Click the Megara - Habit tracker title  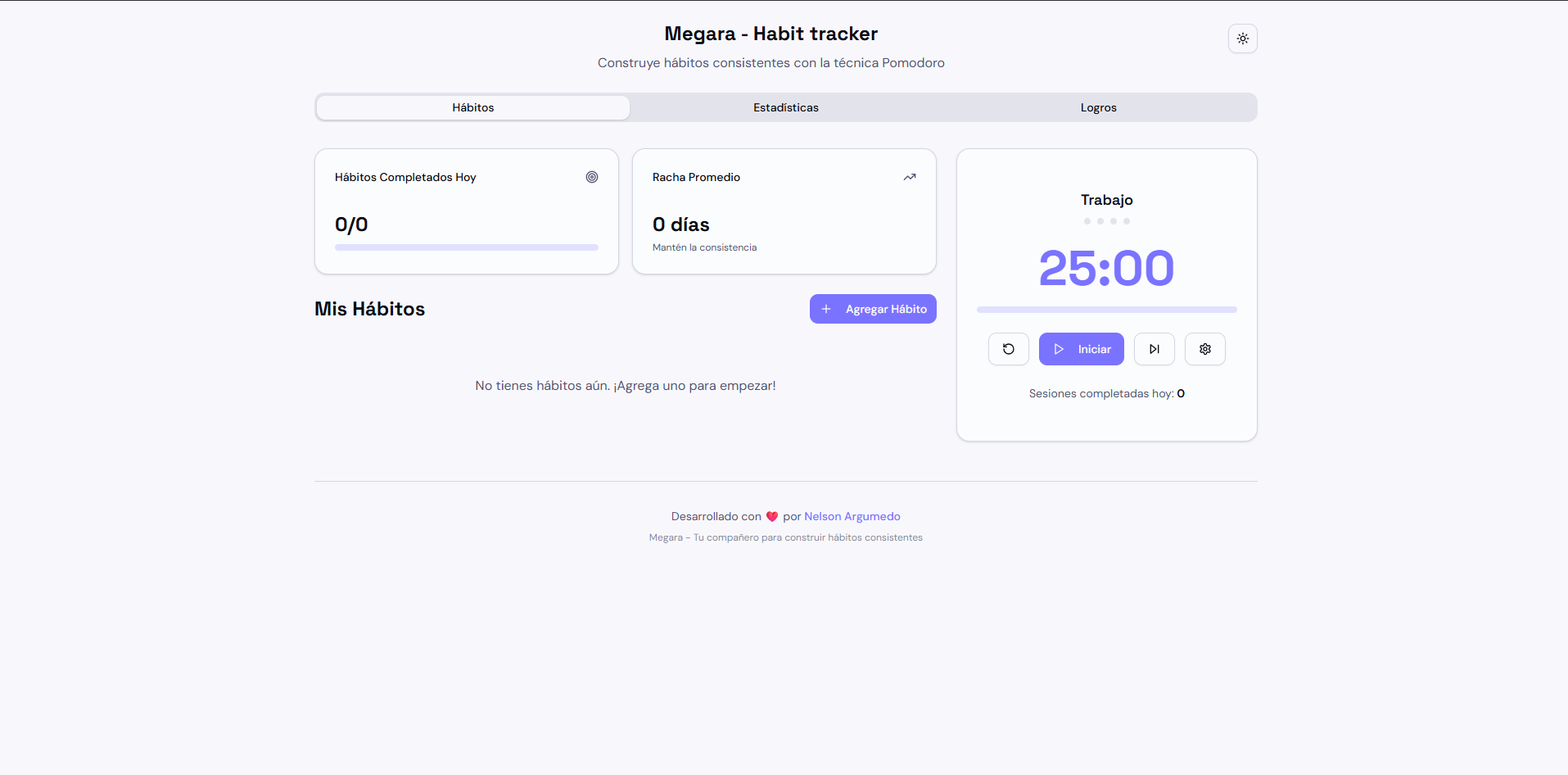(x=771, y=34)
